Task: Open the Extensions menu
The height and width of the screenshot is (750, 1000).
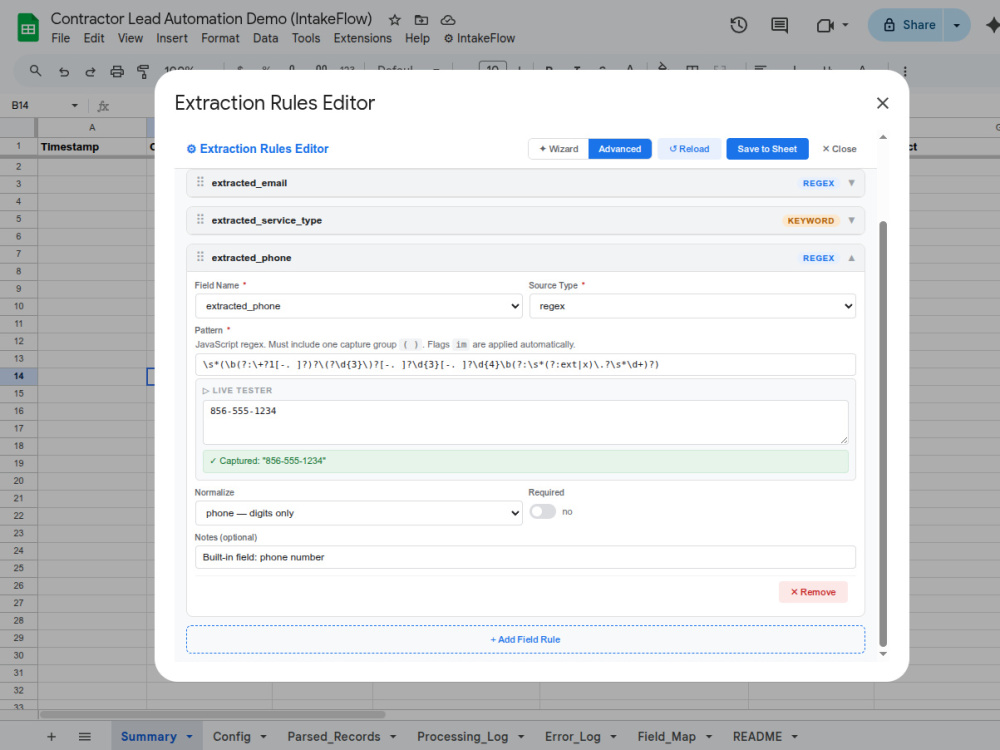Action: [362, 38]
